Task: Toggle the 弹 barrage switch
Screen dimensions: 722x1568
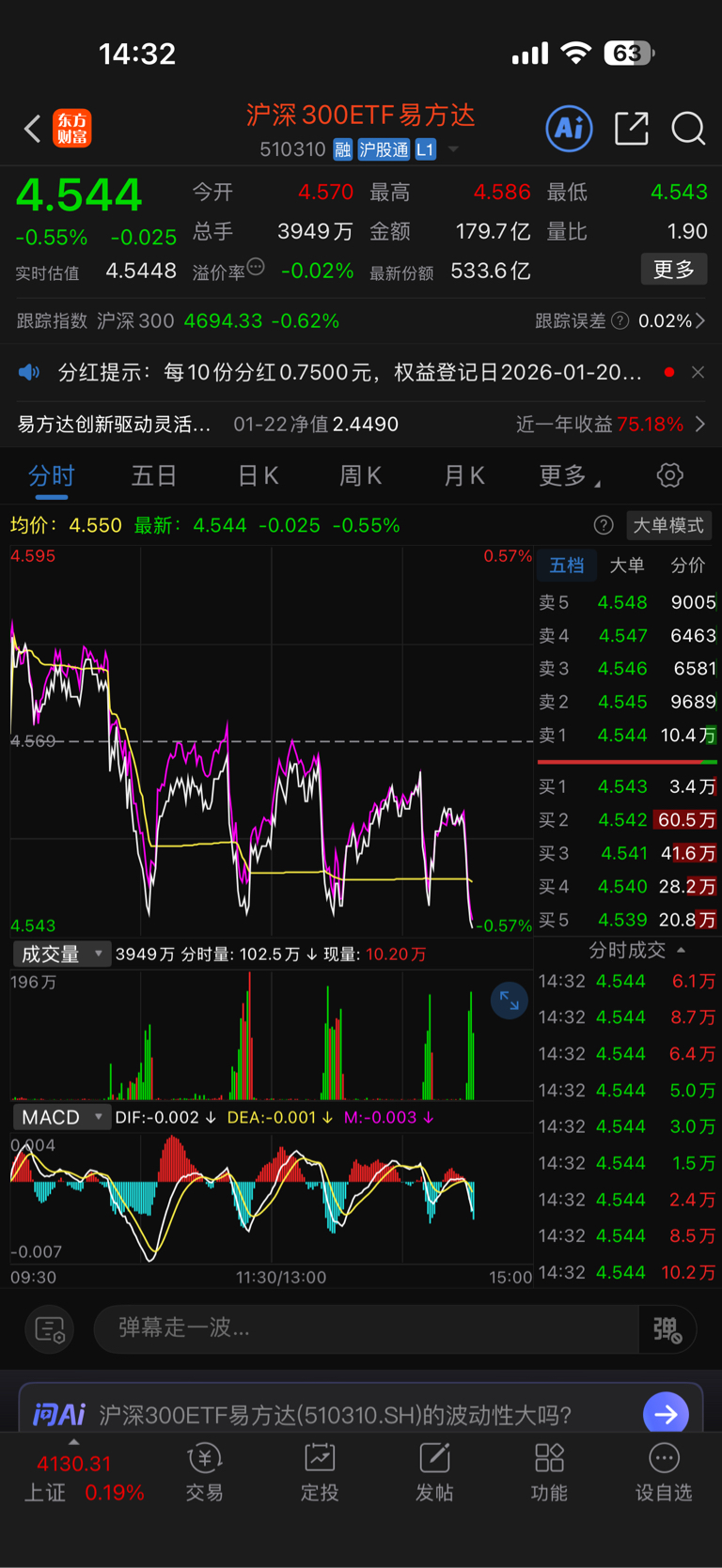Action: (x=667, y=1329)
